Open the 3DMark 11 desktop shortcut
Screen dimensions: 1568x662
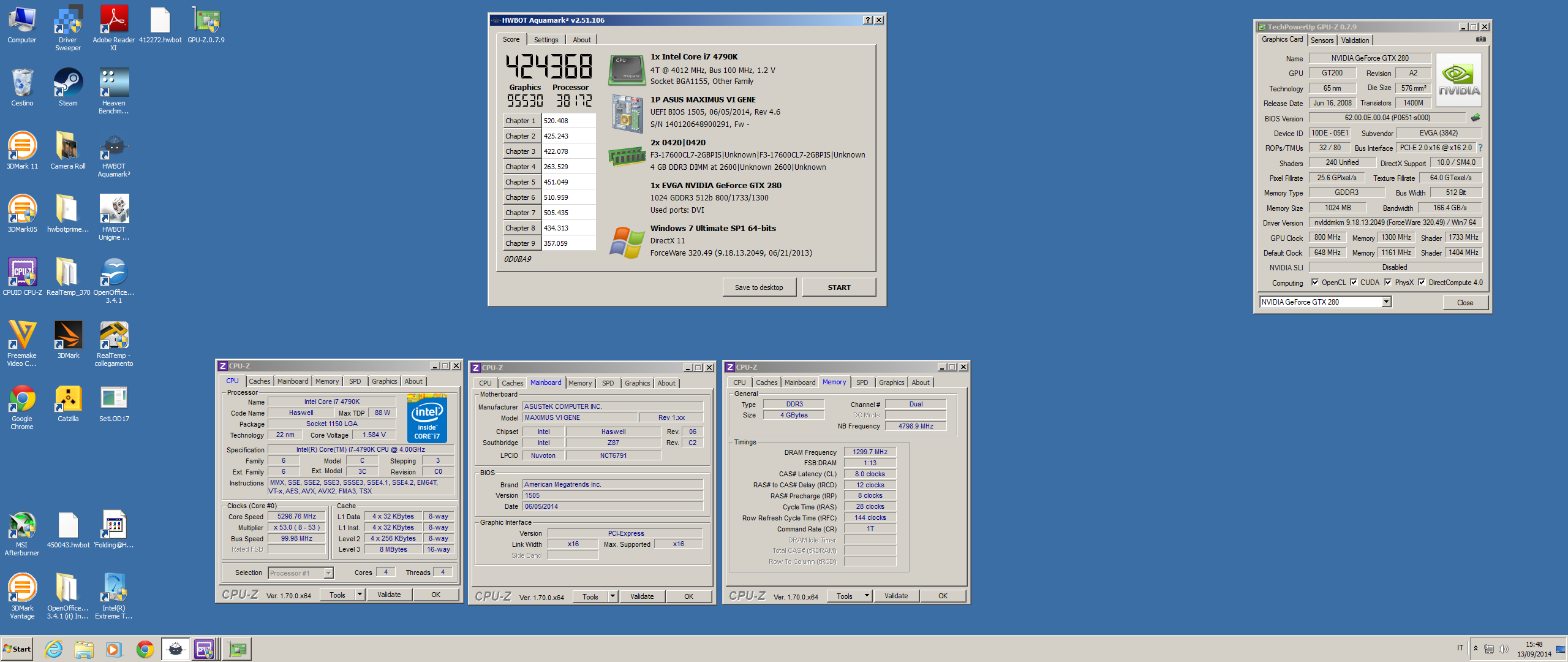tap(22, 150)
